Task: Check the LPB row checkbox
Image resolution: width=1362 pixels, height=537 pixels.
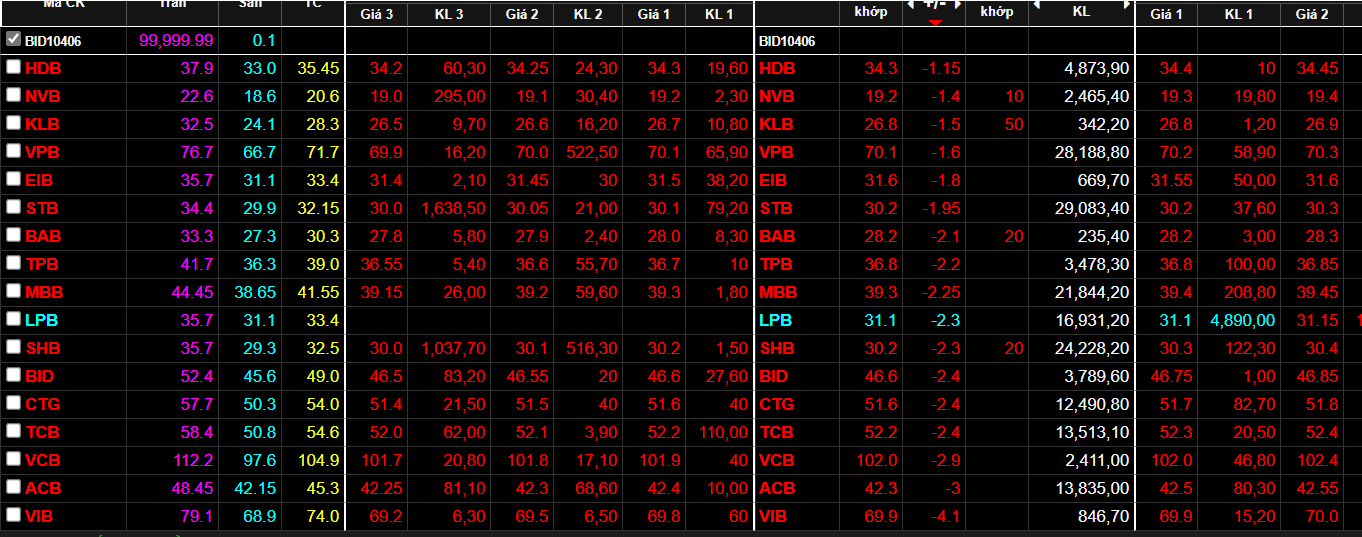Action: (x=13, y=319)
